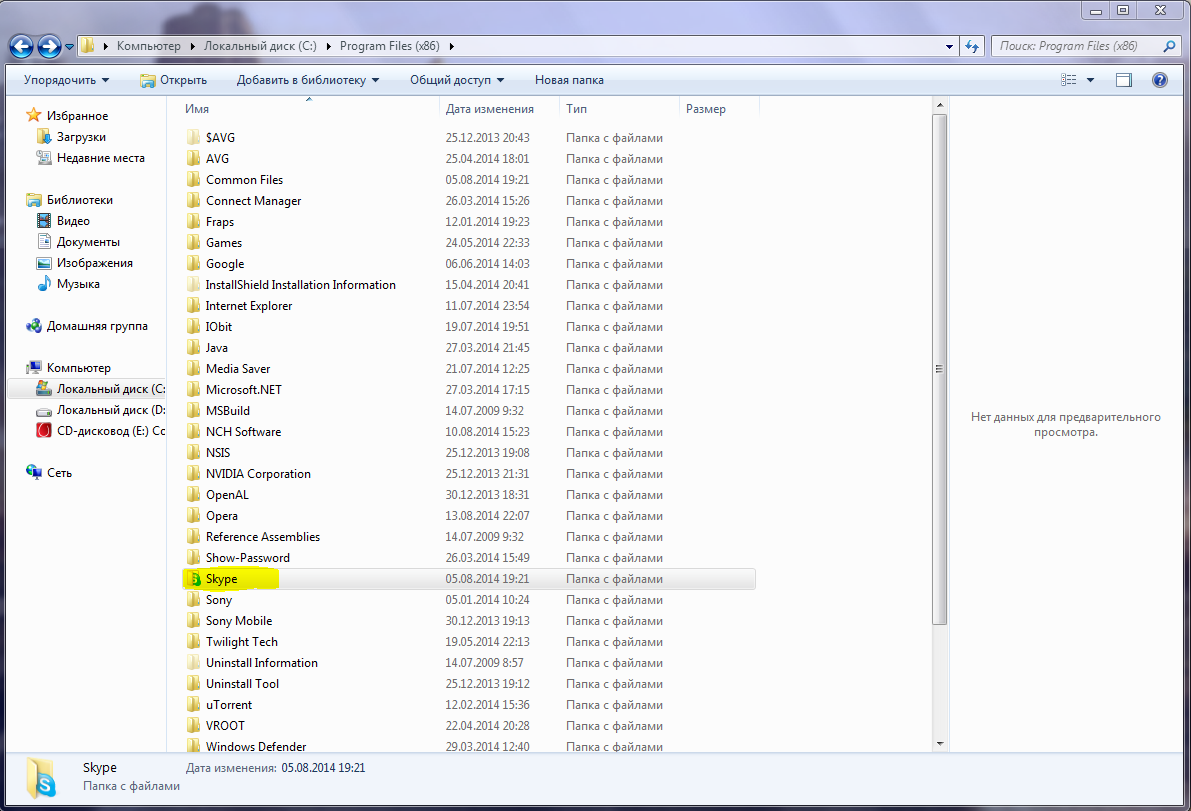
Task: Toggle the preview pane icon
Action: (1124, 80)
